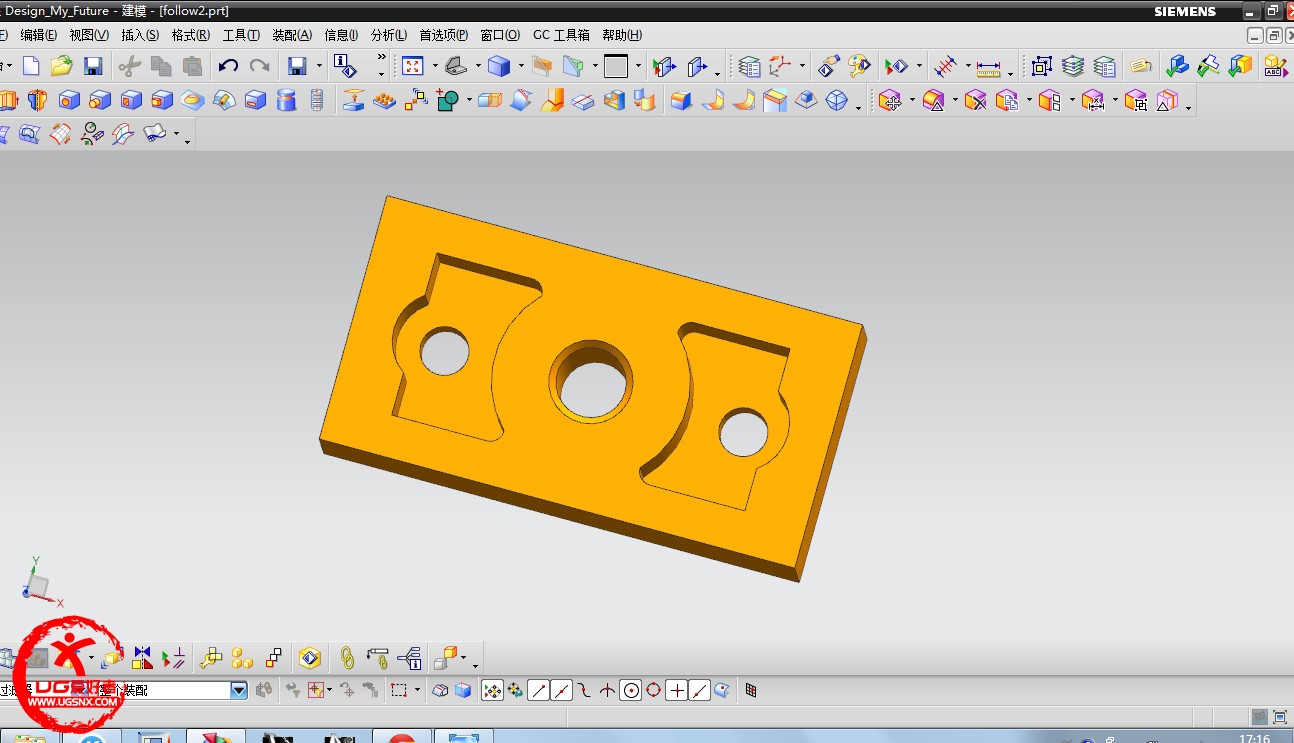This screenshot has width=1294, height=743.
Task: Click the Delete Face icon
Action: 976,100
